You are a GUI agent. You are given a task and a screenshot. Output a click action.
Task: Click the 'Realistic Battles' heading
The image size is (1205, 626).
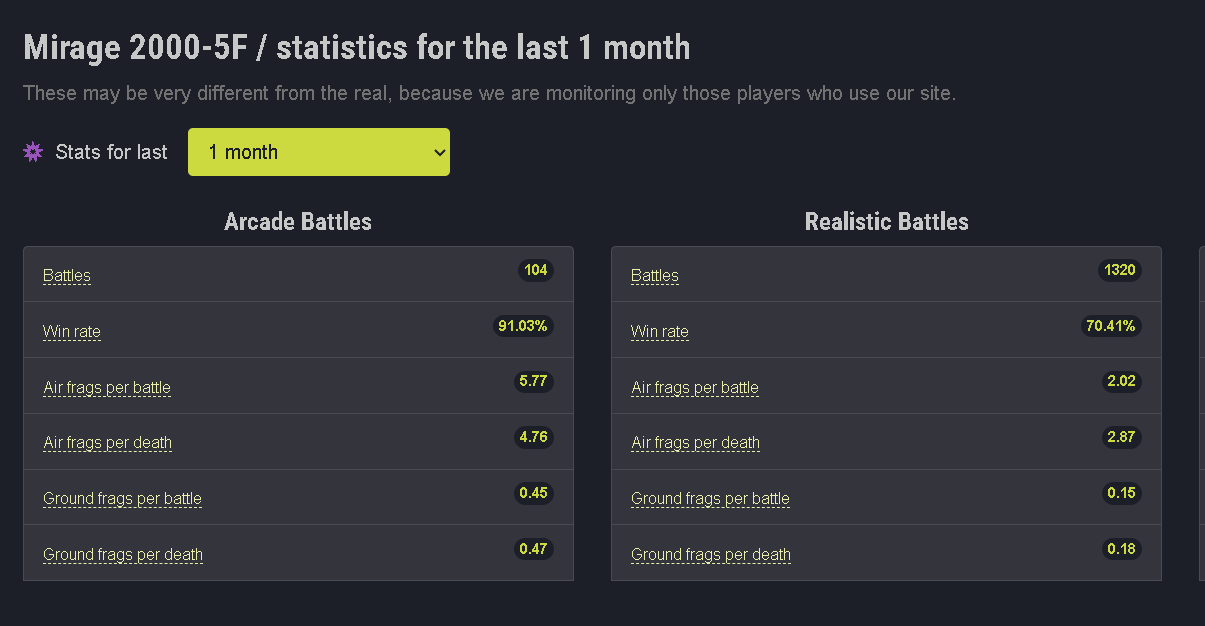tap(887, 222)
